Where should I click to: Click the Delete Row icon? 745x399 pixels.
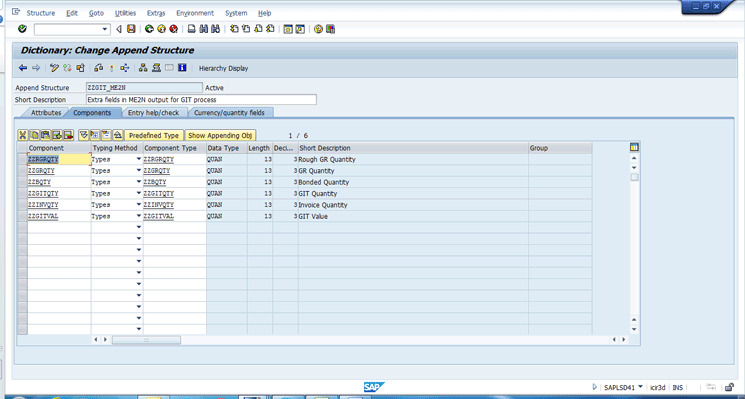click(68, 135)
